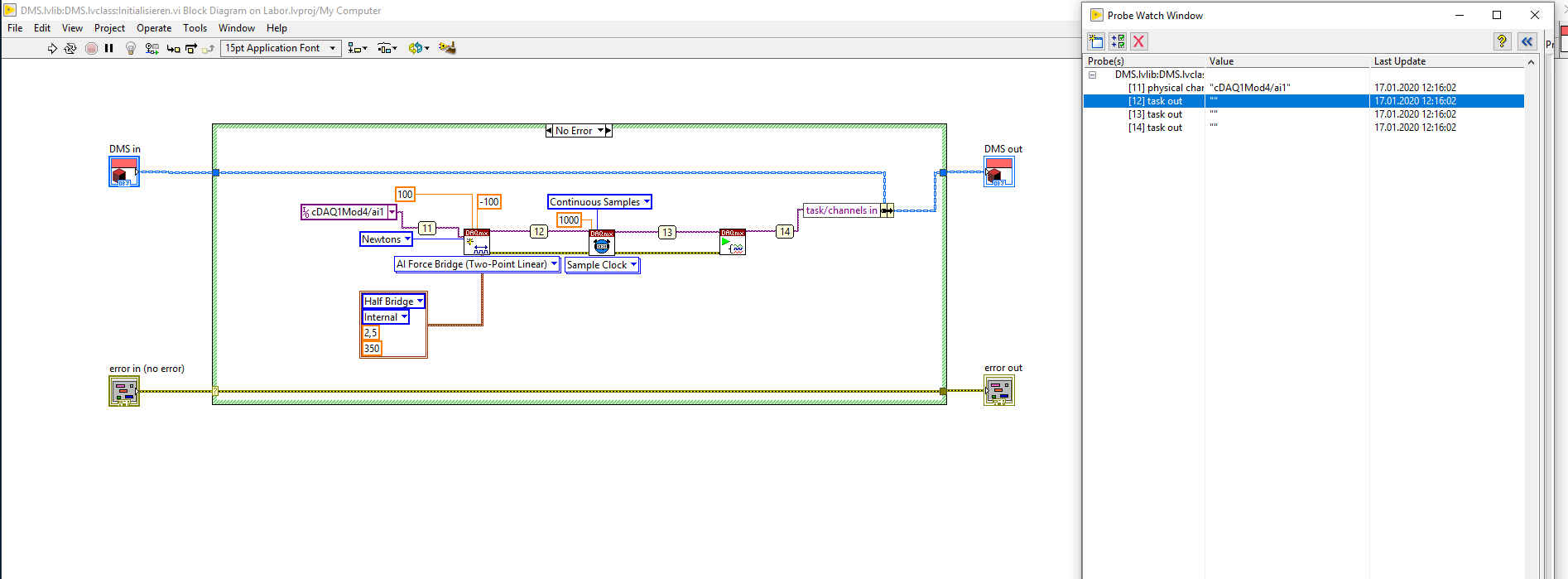Click the error out cluster terminal
The image size is (1568, 579).
click(x=999, y=390)
